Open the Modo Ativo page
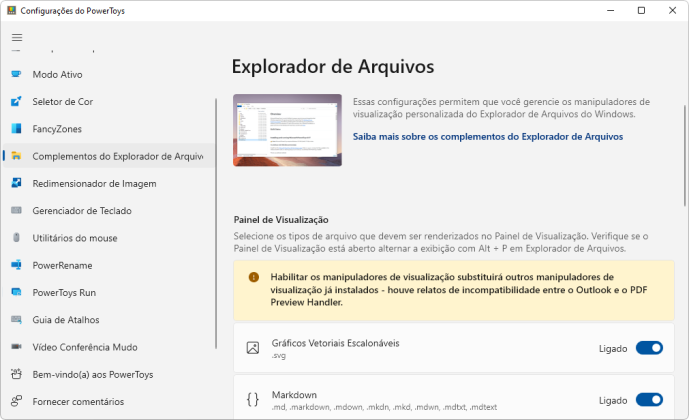 (x=109, y=74)
